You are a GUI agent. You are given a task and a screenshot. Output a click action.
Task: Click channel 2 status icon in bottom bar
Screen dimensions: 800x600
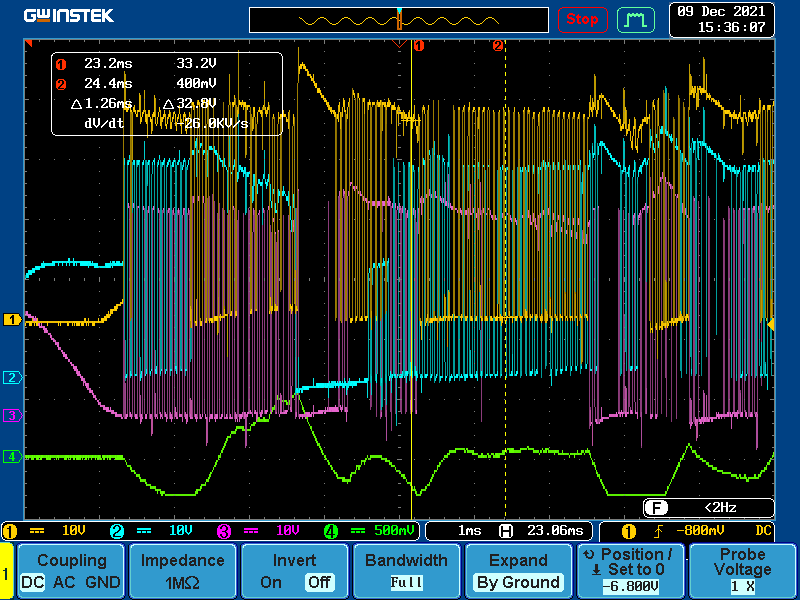point(117,532)
